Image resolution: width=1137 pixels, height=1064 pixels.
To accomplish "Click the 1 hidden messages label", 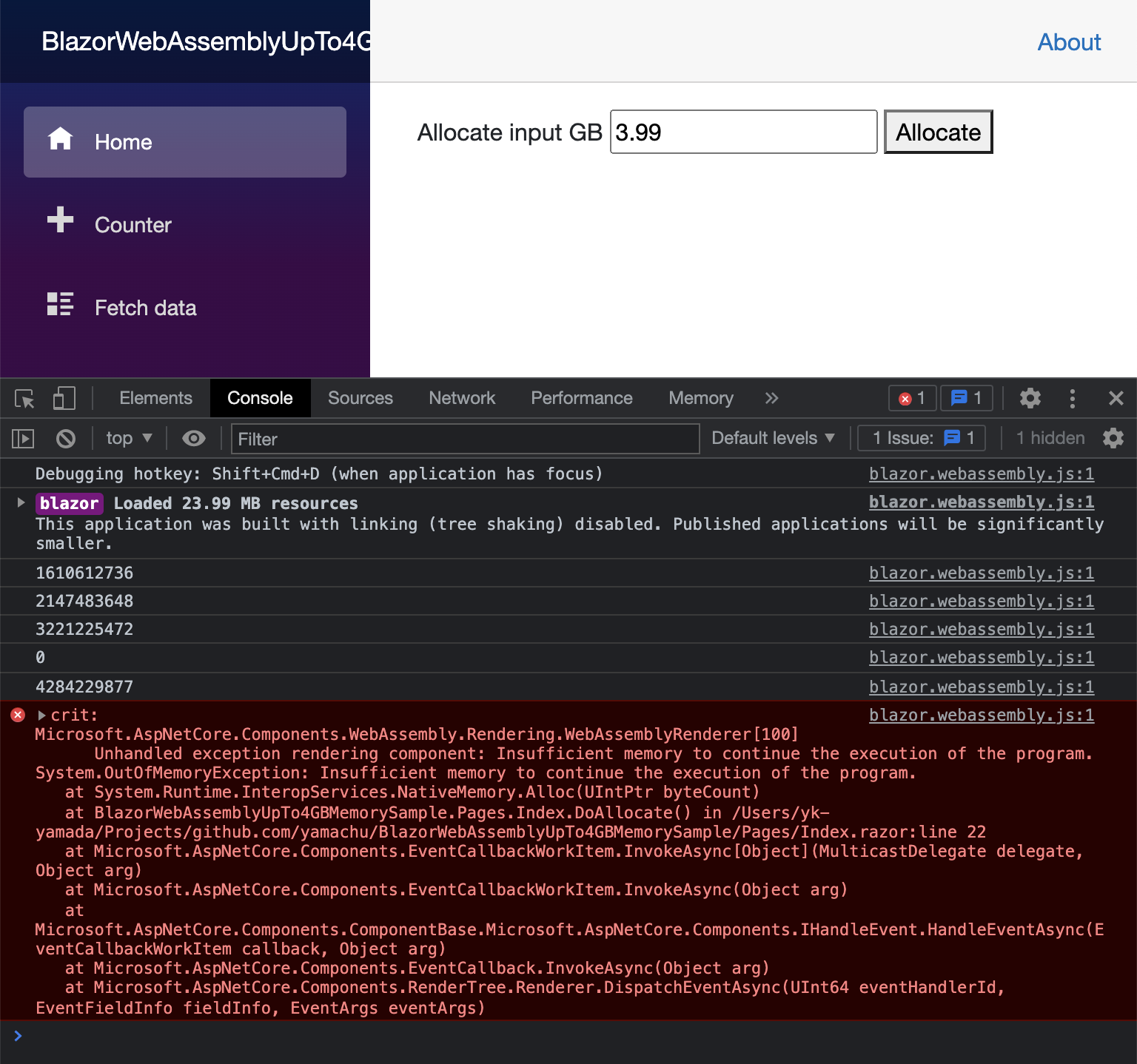I will pos(1050,438).
